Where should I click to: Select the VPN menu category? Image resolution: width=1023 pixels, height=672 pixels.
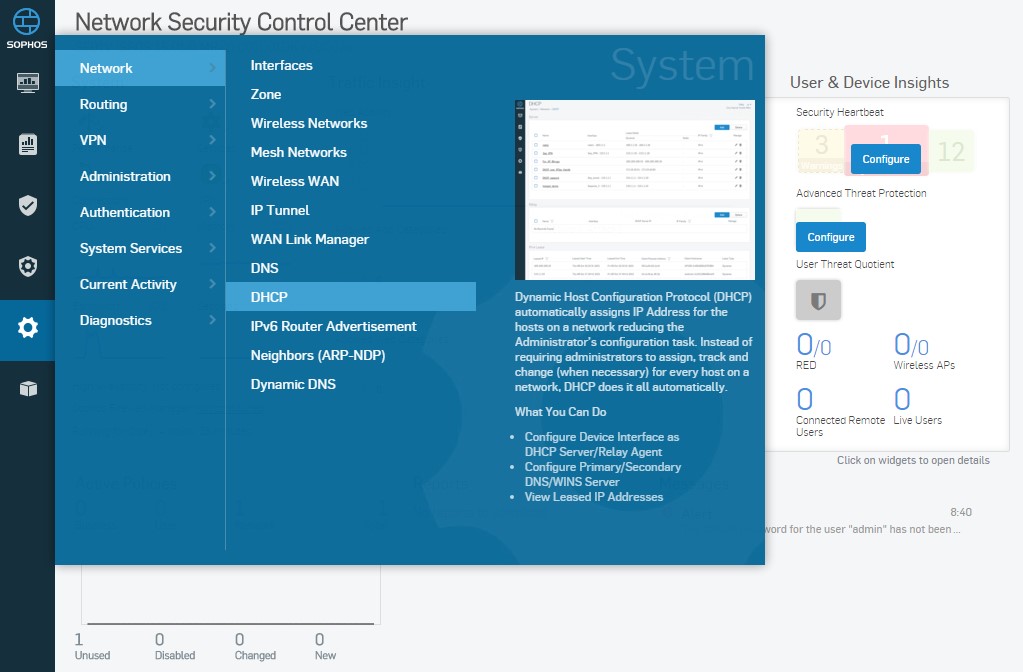(140, 140)
